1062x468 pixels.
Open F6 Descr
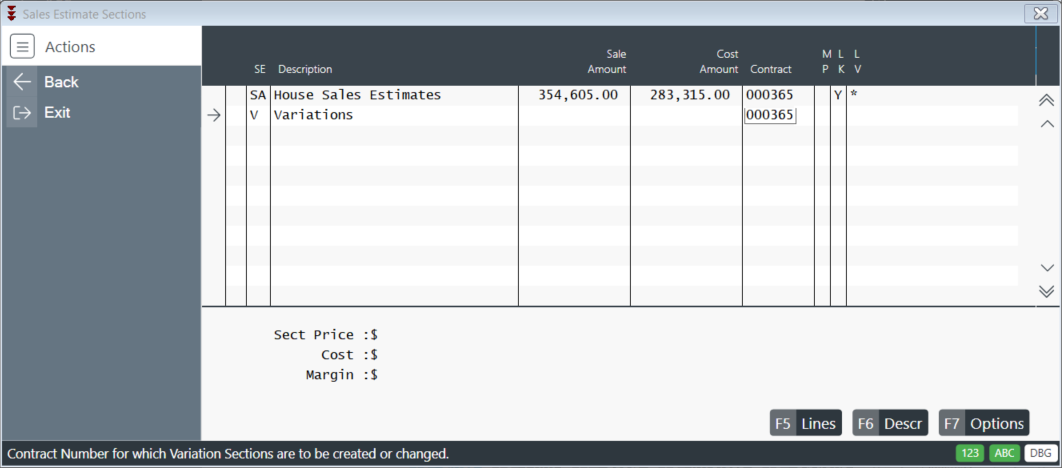click(890, 423)
